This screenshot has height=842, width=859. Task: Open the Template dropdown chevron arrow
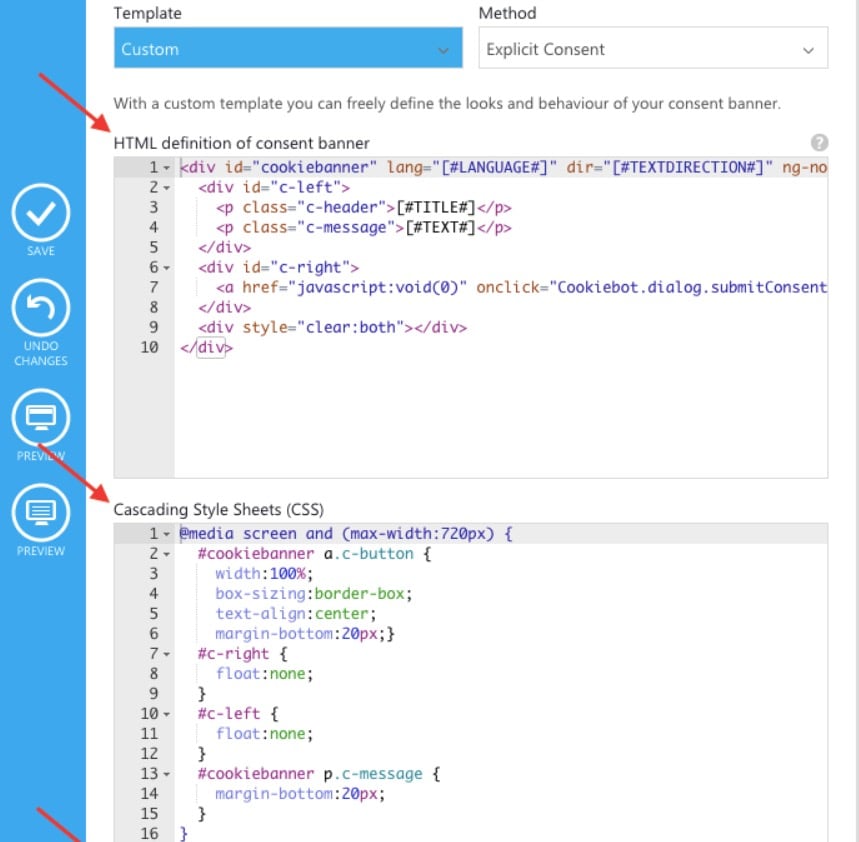(x=444, y=48)
